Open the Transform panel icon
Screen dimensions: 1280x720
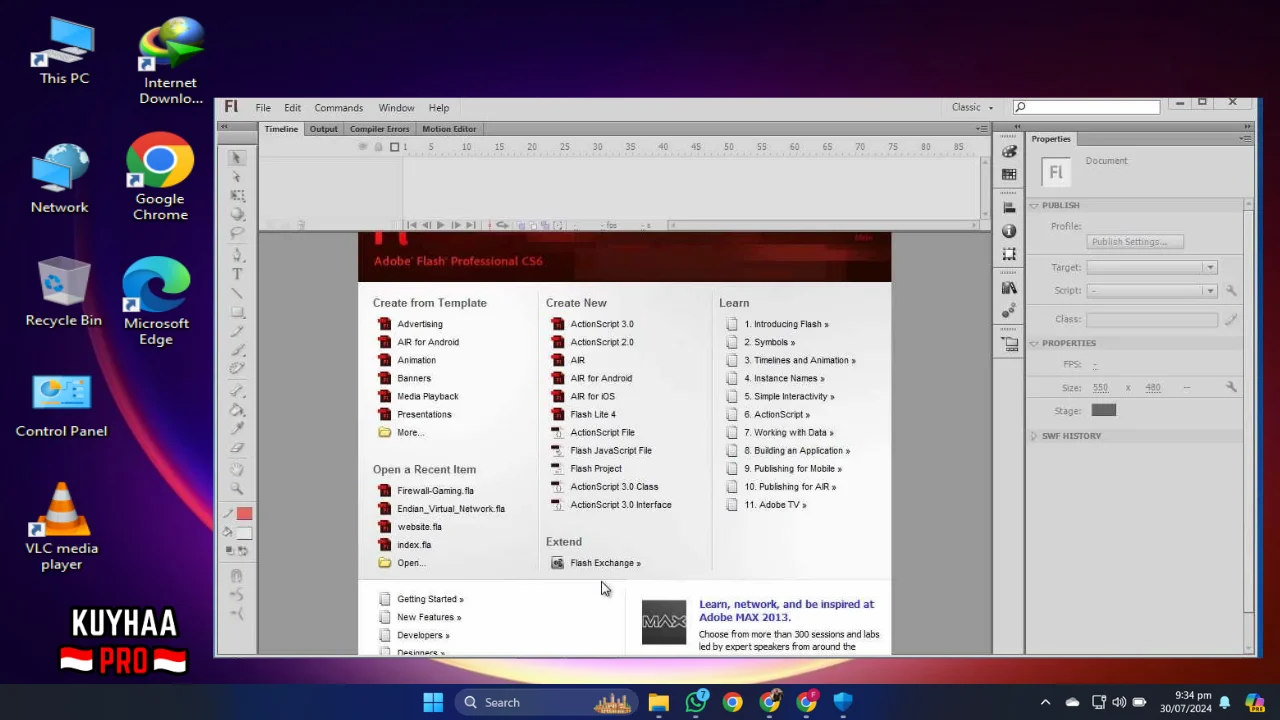(x=1009, y=254)
